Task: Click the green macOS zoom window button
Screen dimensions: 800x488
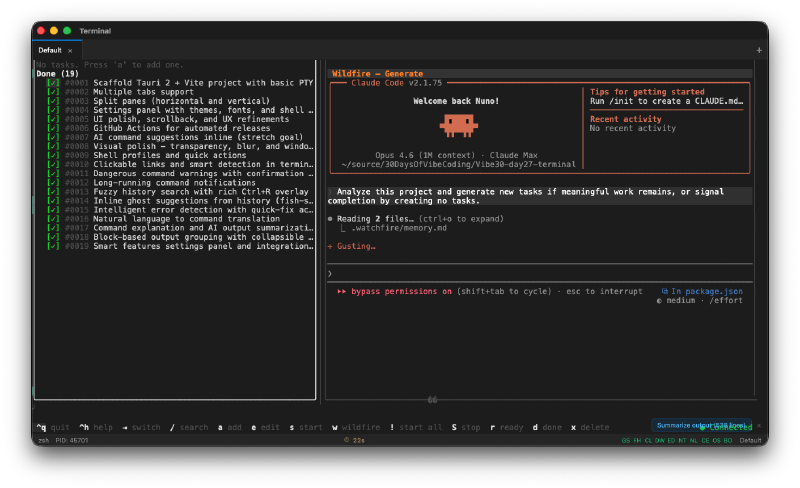Action: (x=67, y=31)
